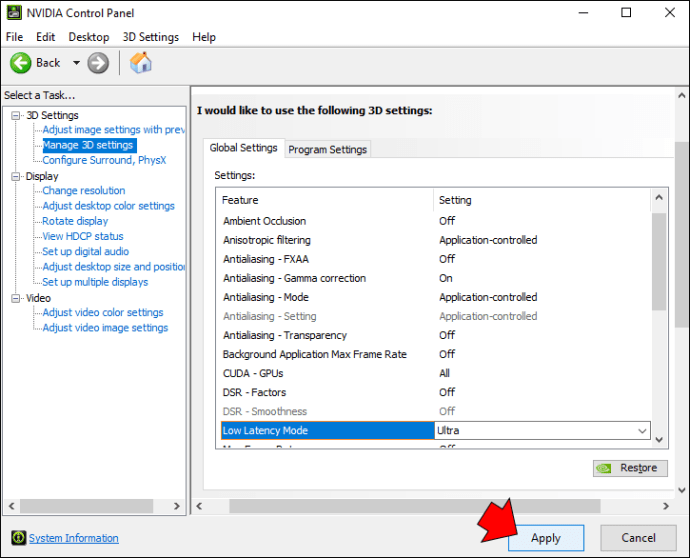The height and width of the screenshot is (558, 690).
Task: Click right pane scroll-down arrow
Action: [682, 490]
